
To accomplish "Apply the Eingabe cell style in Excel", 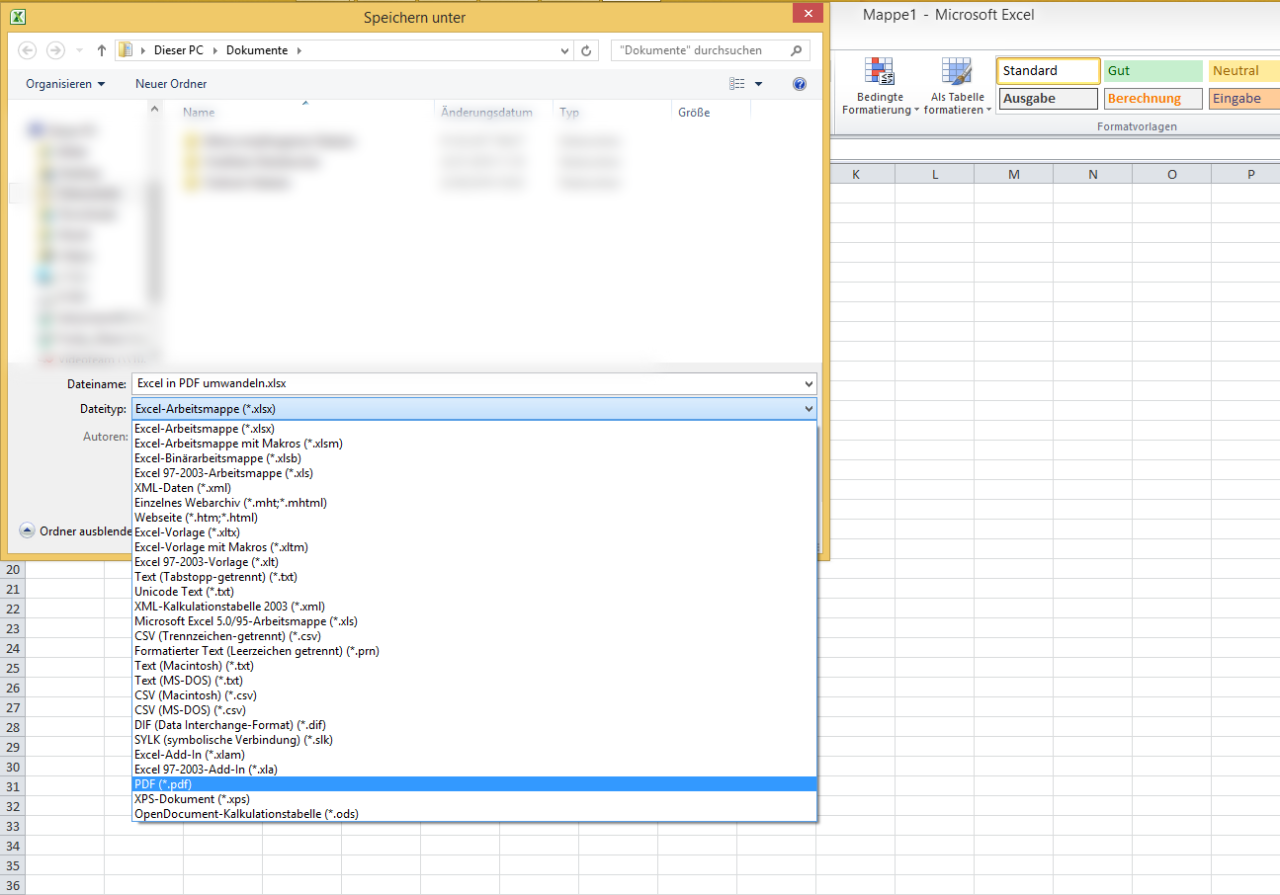I will 1244,99.
